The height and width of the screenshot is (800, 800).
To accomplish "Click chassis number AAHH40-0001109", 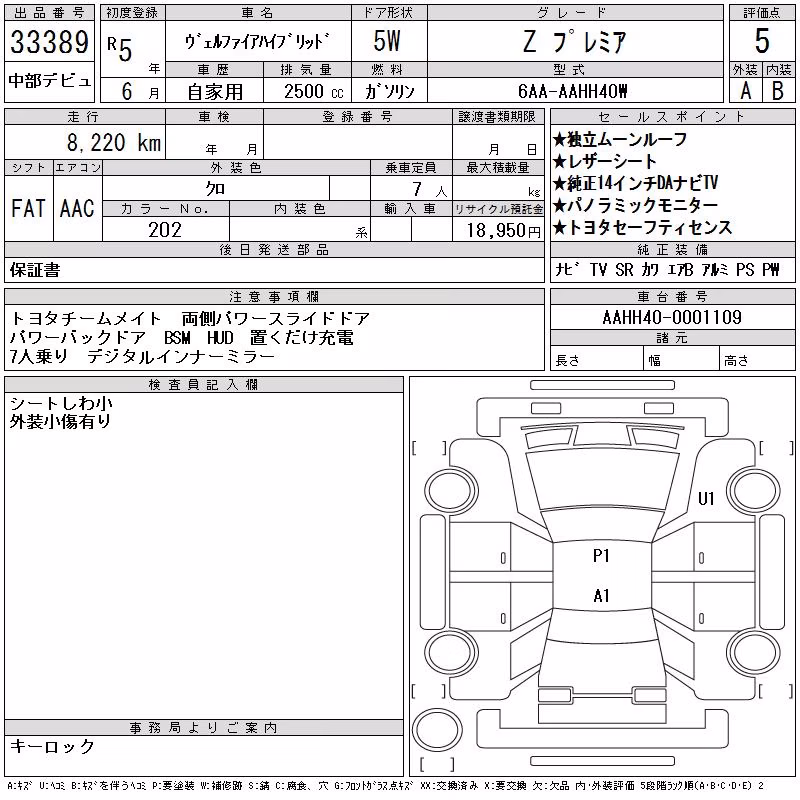I will pyautogui.click(x=672, y=317).
